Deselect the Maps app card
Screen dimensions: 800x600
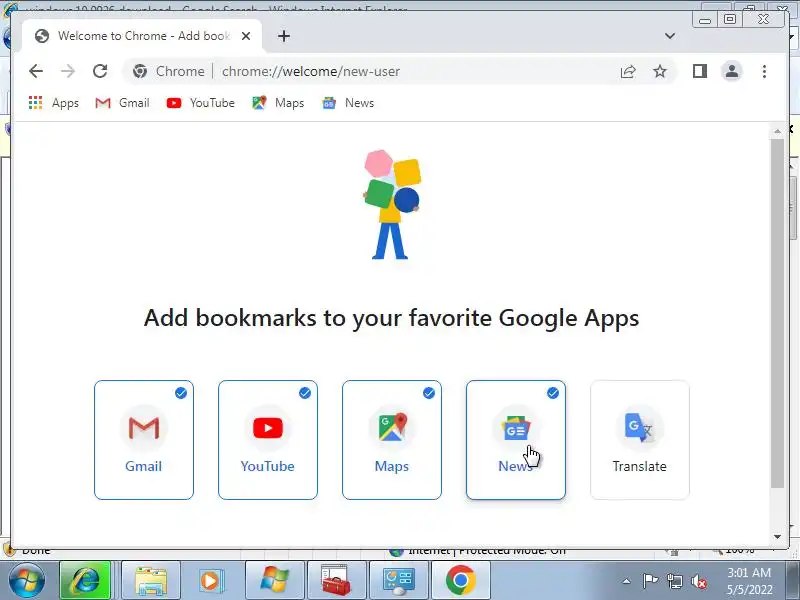click(392, 440)
